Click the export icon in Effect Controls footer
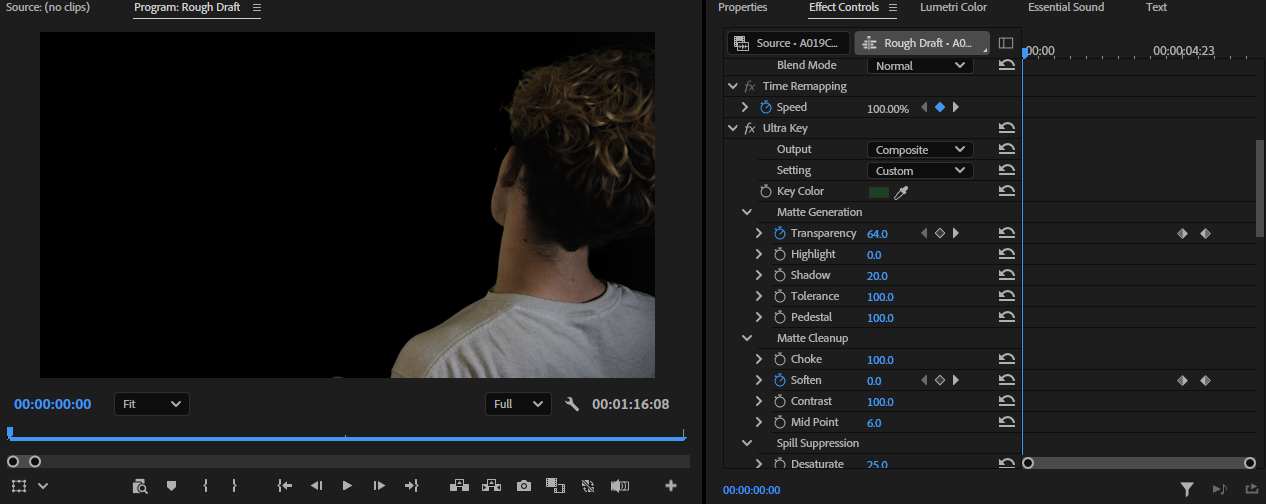The width and height of the screenshot is (1266, 504). point(1251,489)
